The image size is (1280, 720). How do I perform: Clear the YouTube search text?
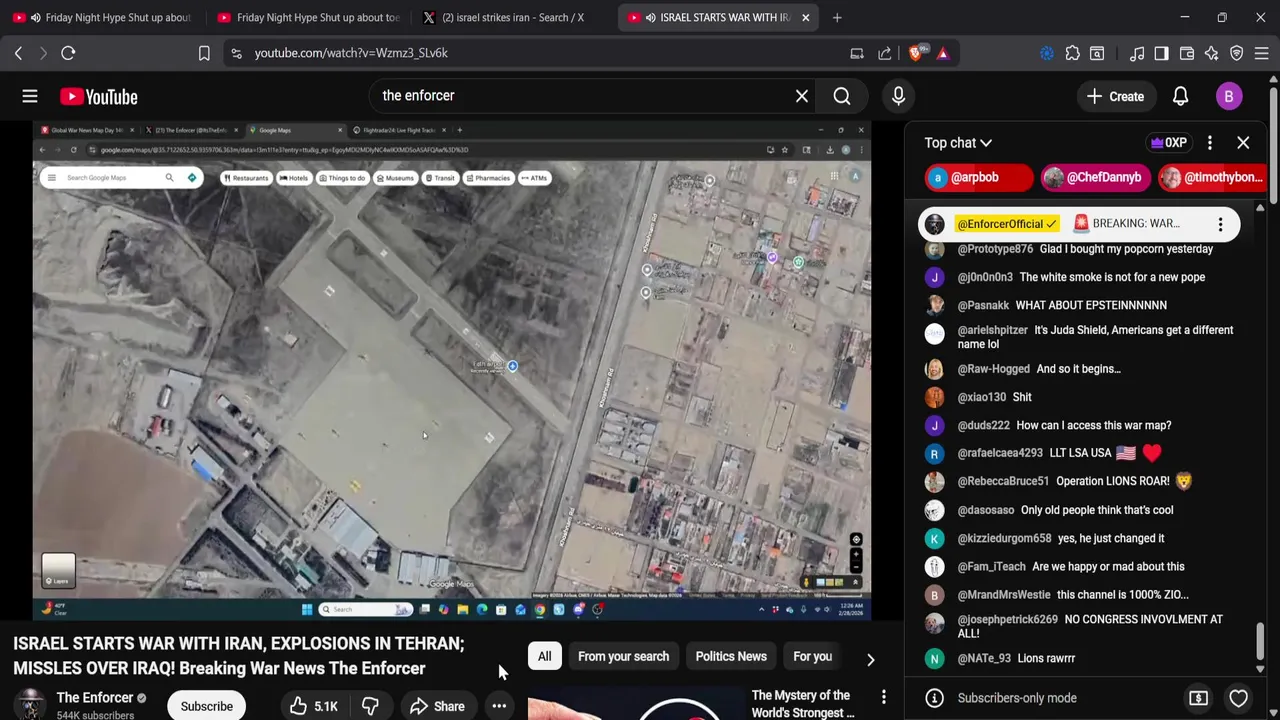click(802, 96)
